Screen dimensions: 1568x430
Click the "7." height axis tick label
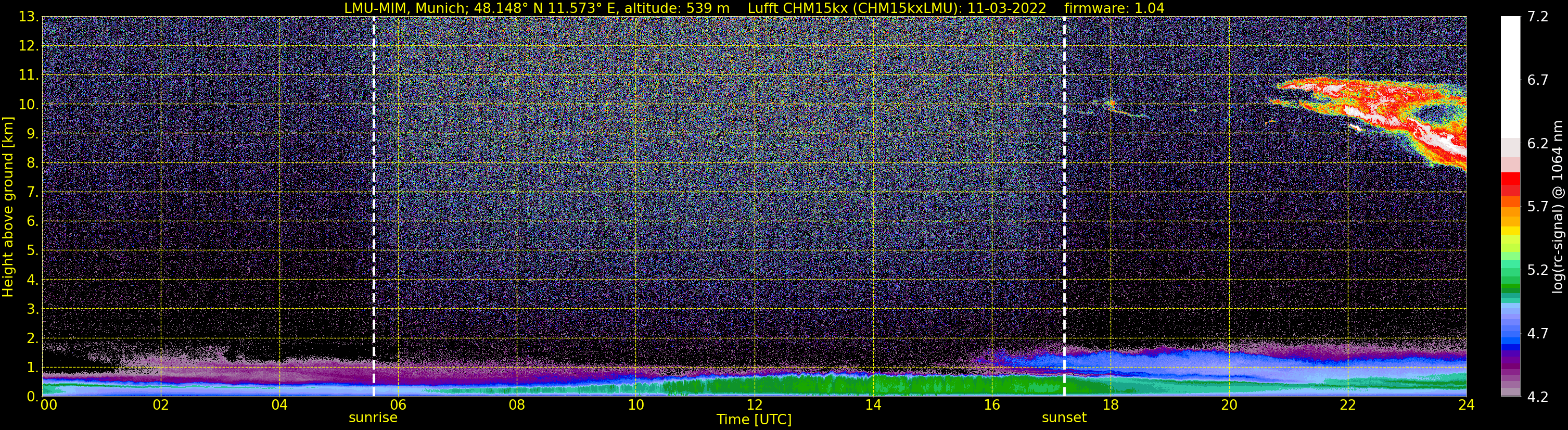point(32,193)
